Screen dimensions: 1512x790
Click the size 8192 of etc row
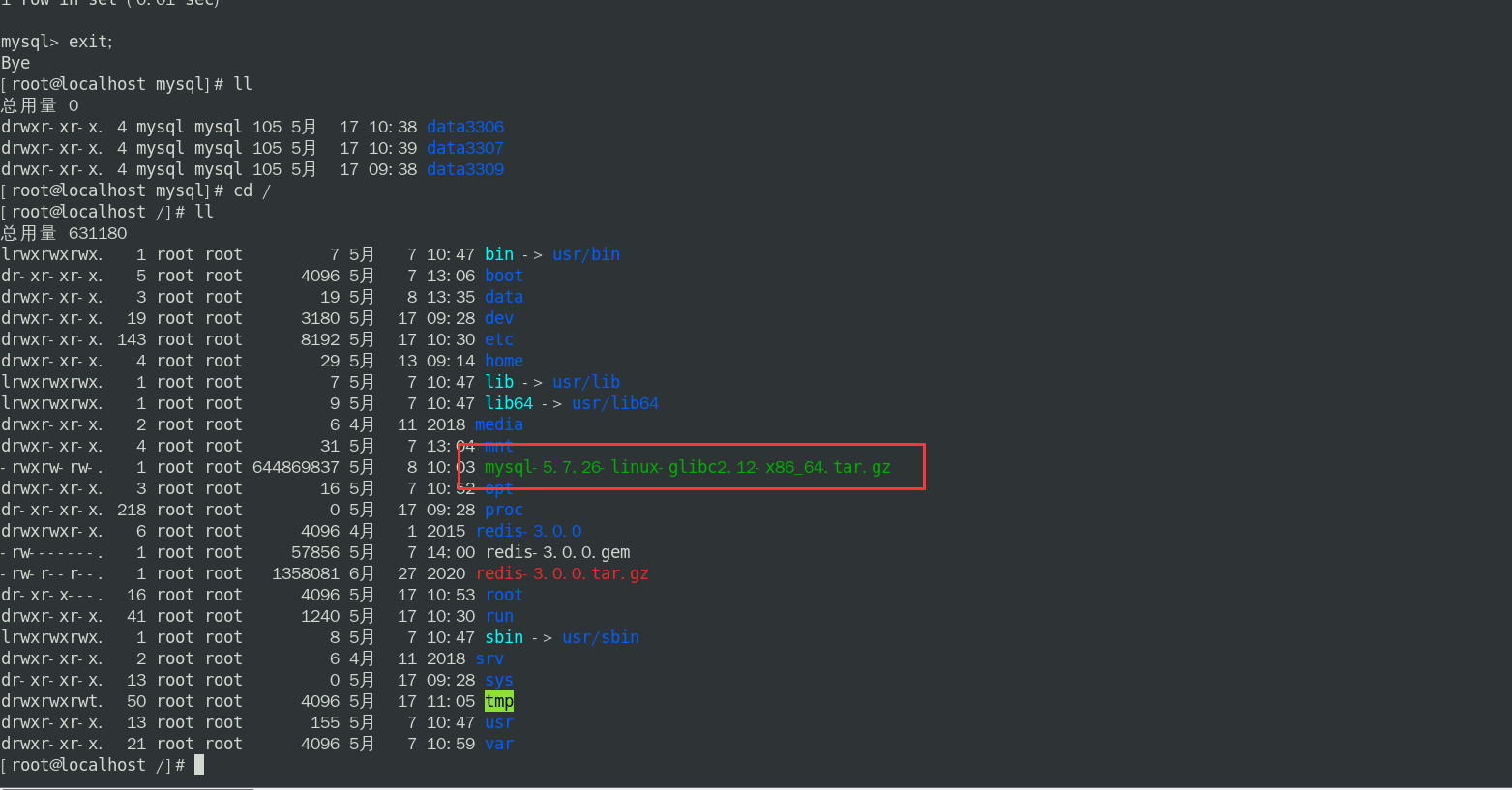[x=320, y=339]
